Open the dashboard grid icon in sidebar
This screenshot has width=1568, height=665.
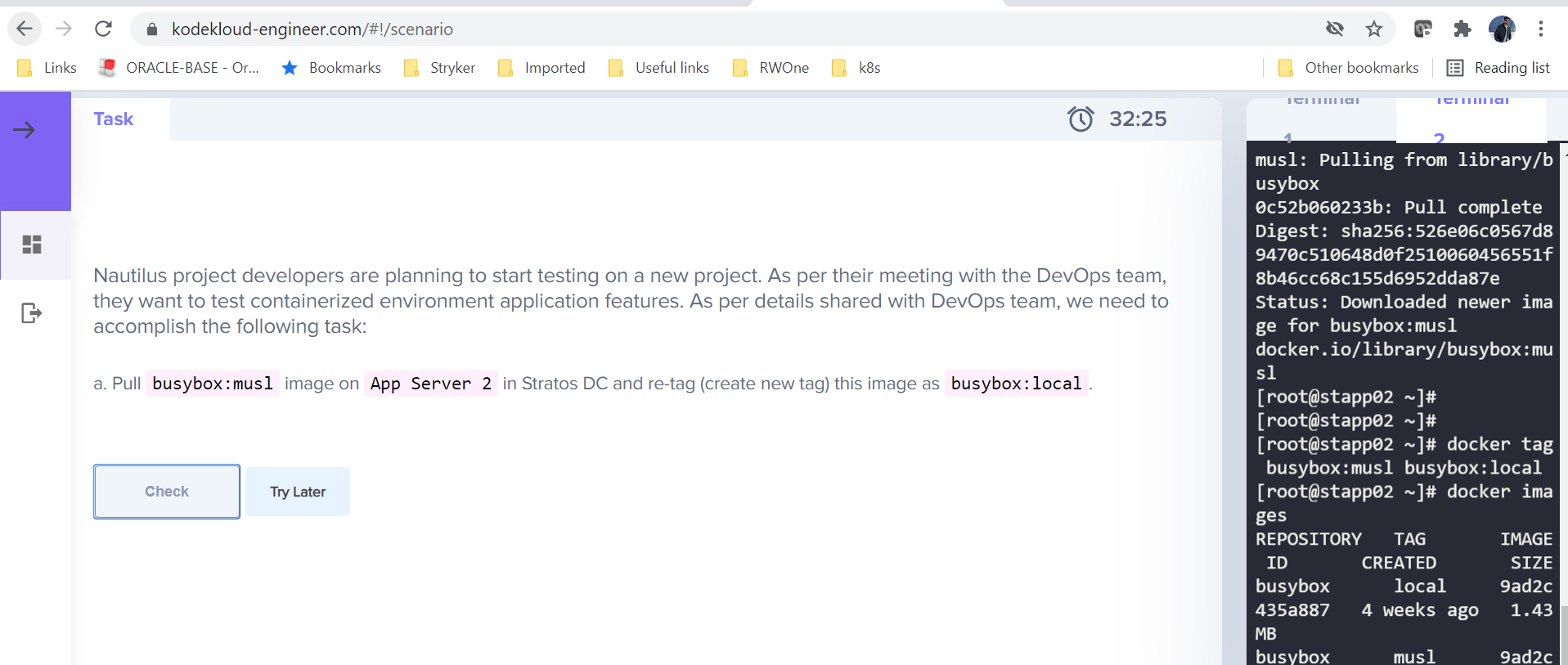[x=32, y=245]
